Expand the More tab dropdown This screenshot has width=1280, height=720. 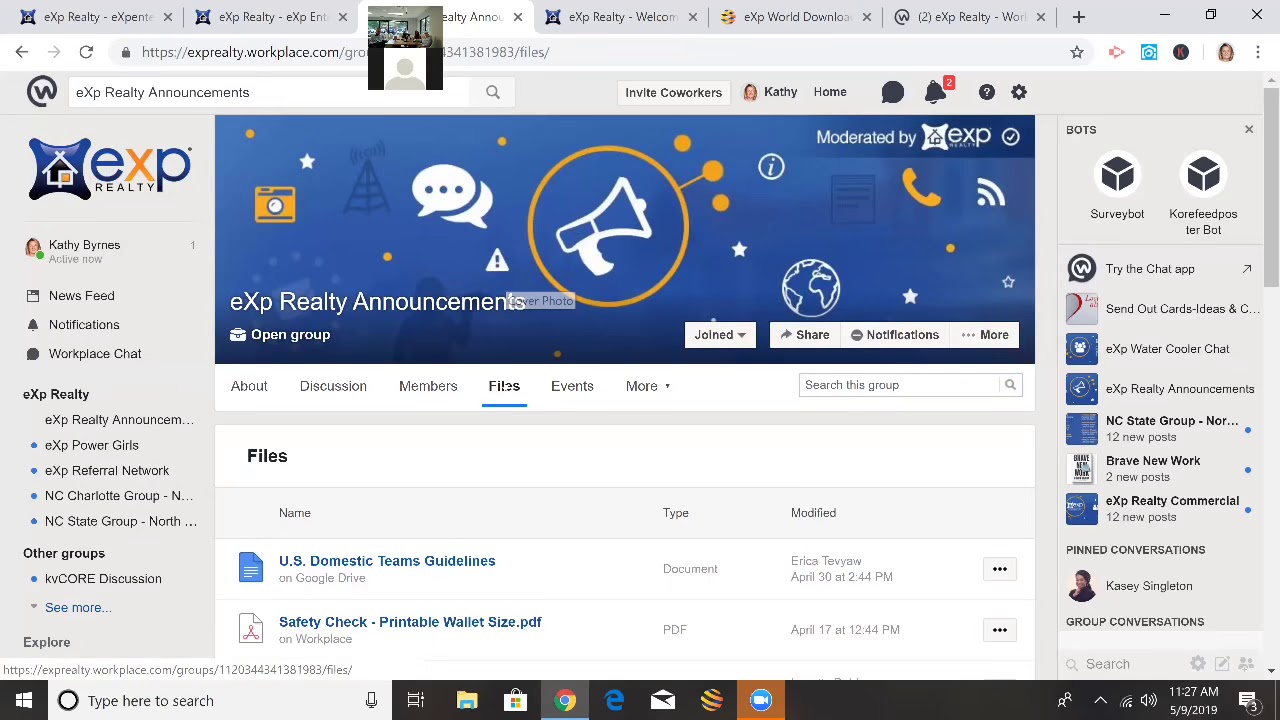pos(648,386)
